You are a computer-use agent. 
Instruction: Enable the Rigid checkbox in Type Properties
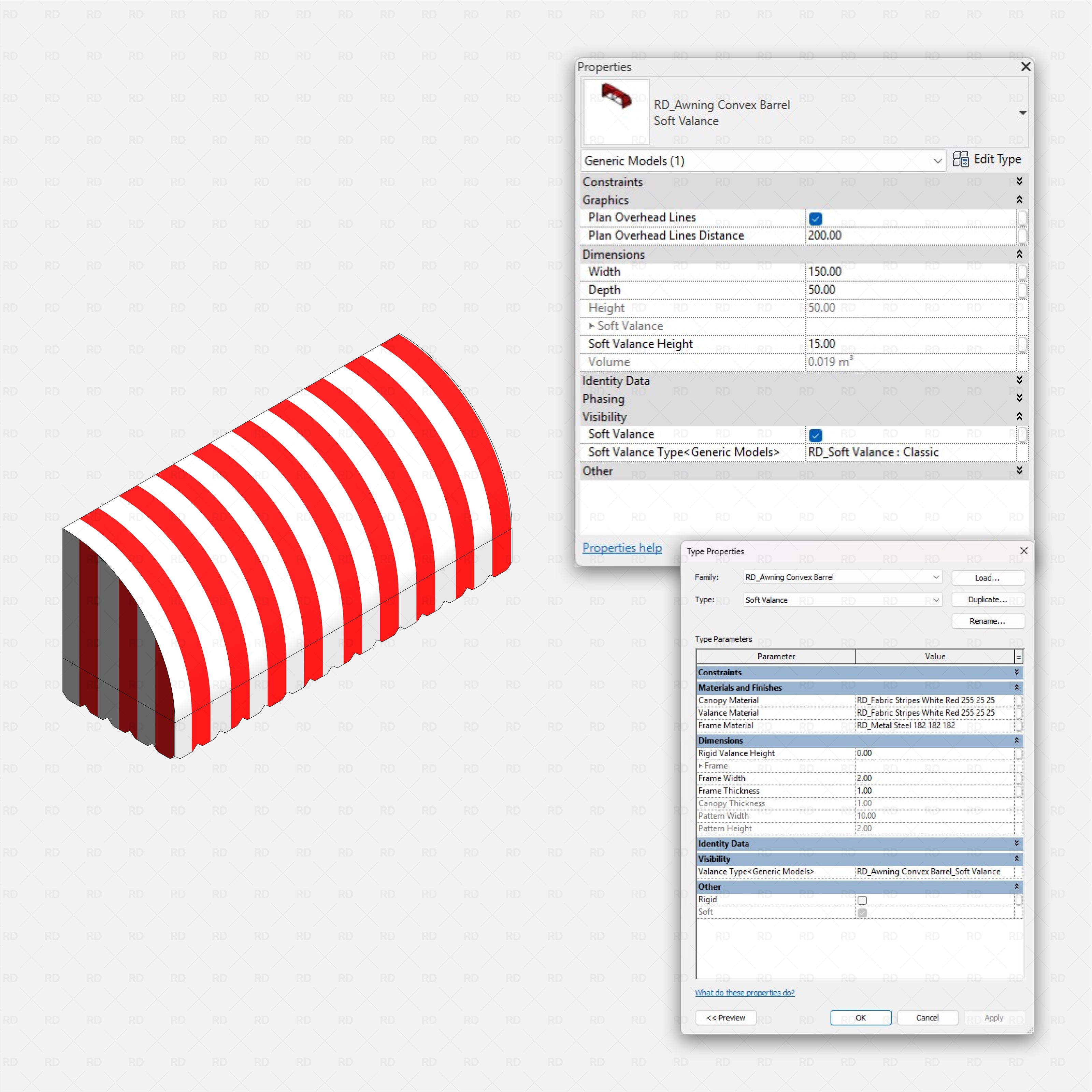point(862,901)
